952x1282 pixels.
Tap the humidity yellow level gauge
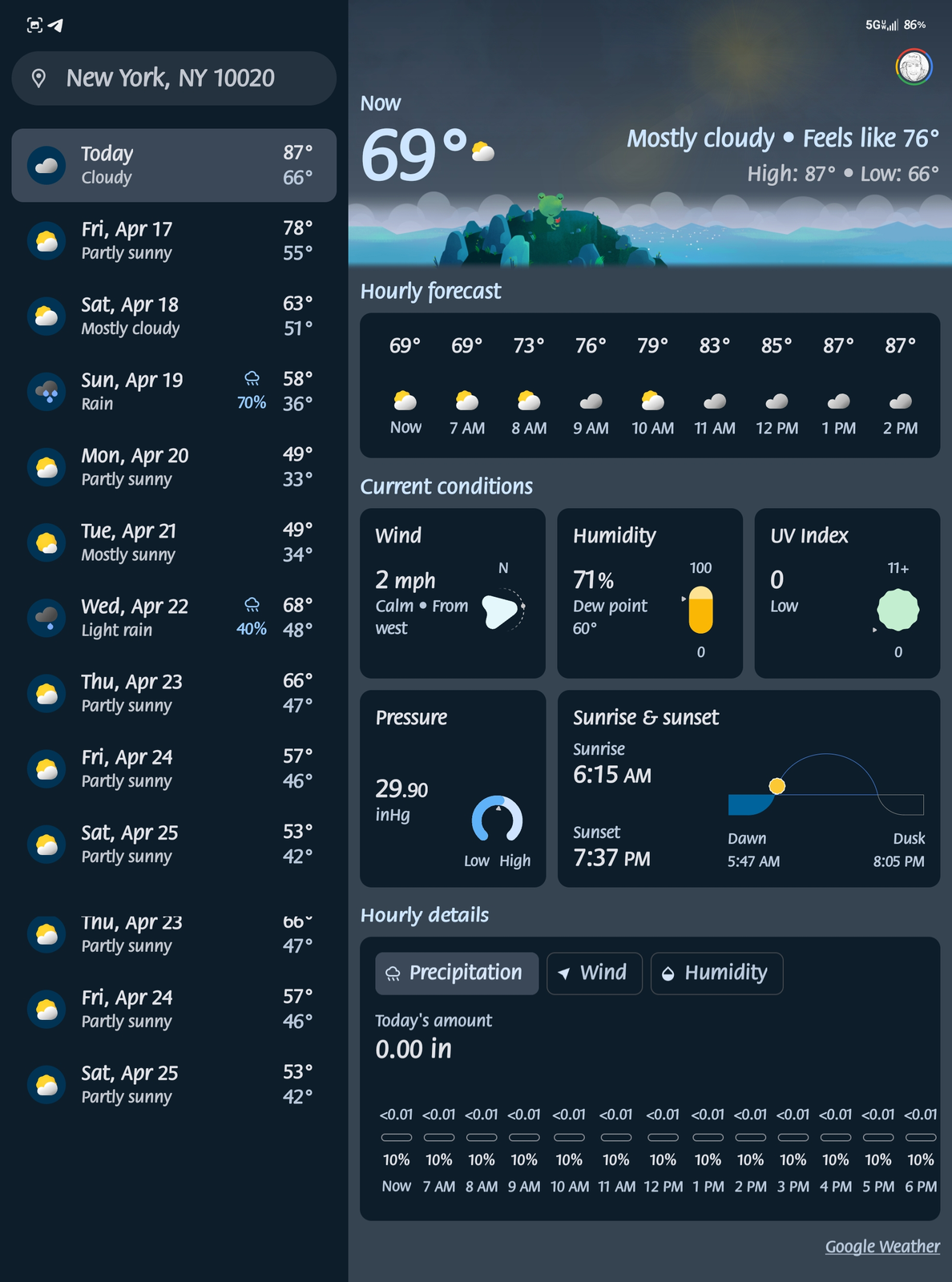tap(700, 610)
